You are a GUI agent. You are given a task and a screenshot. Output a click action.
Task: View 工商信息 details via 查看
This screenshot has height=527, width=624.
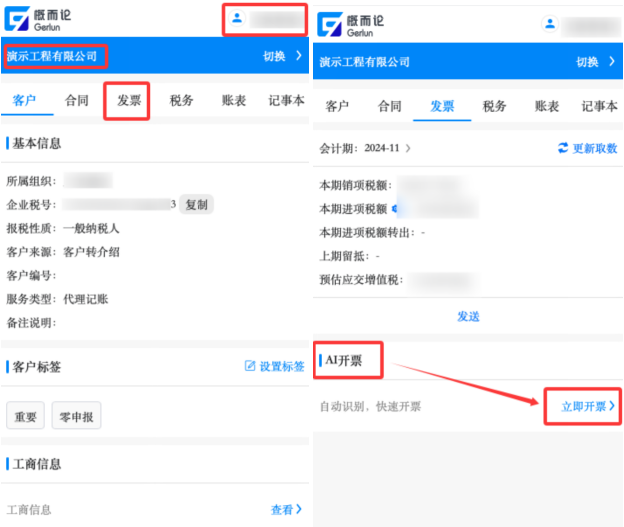(x=286, y=510)
